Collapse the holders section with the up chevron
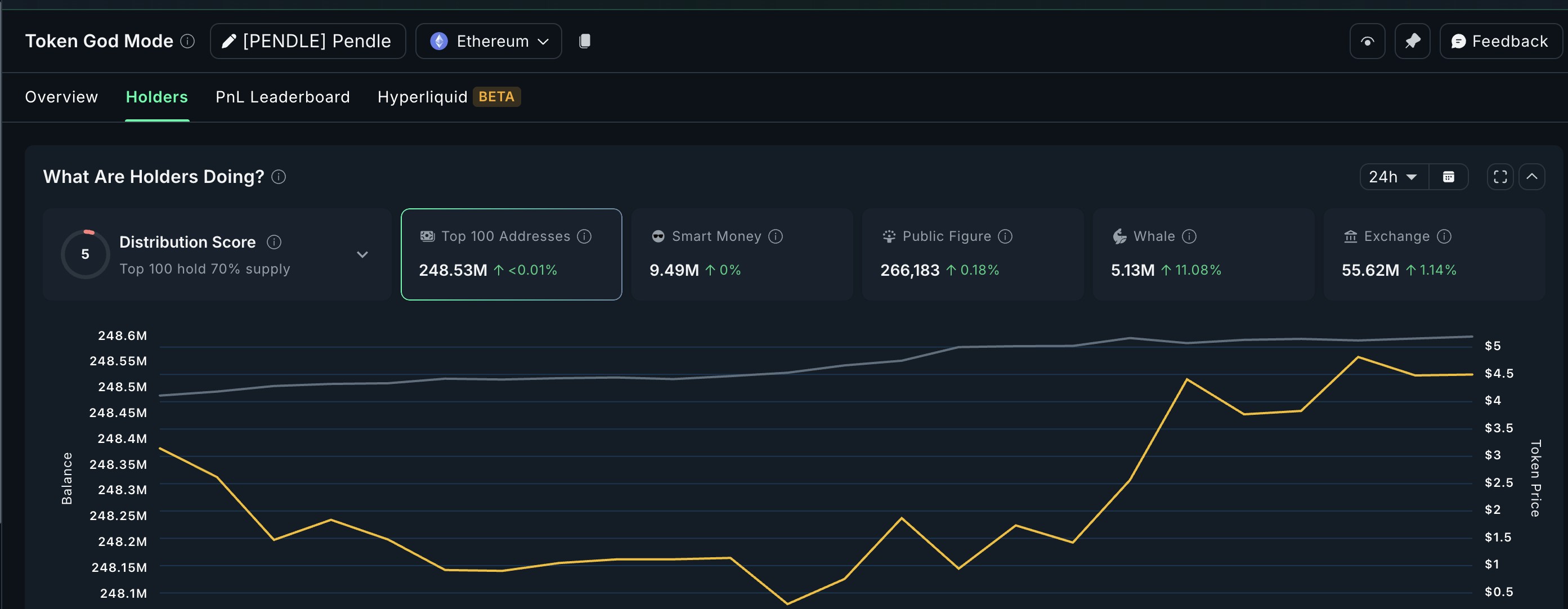The height and width of the screenshot is (609, 1568). pyautogui.click(x=1532, y=177)
